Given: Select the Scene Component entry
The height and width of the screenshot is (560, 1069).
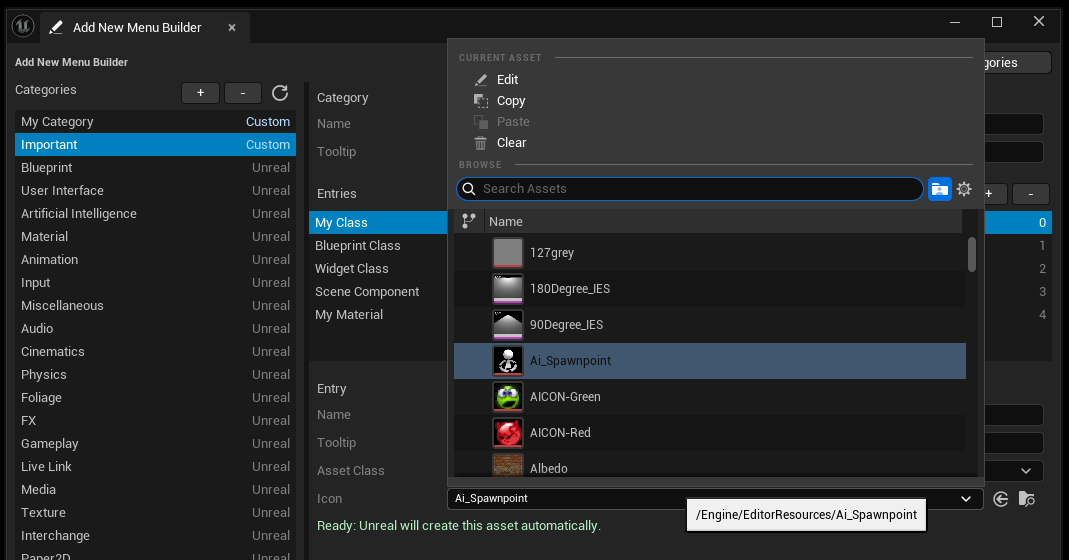Looking at the screenshot, I should 378,292.
